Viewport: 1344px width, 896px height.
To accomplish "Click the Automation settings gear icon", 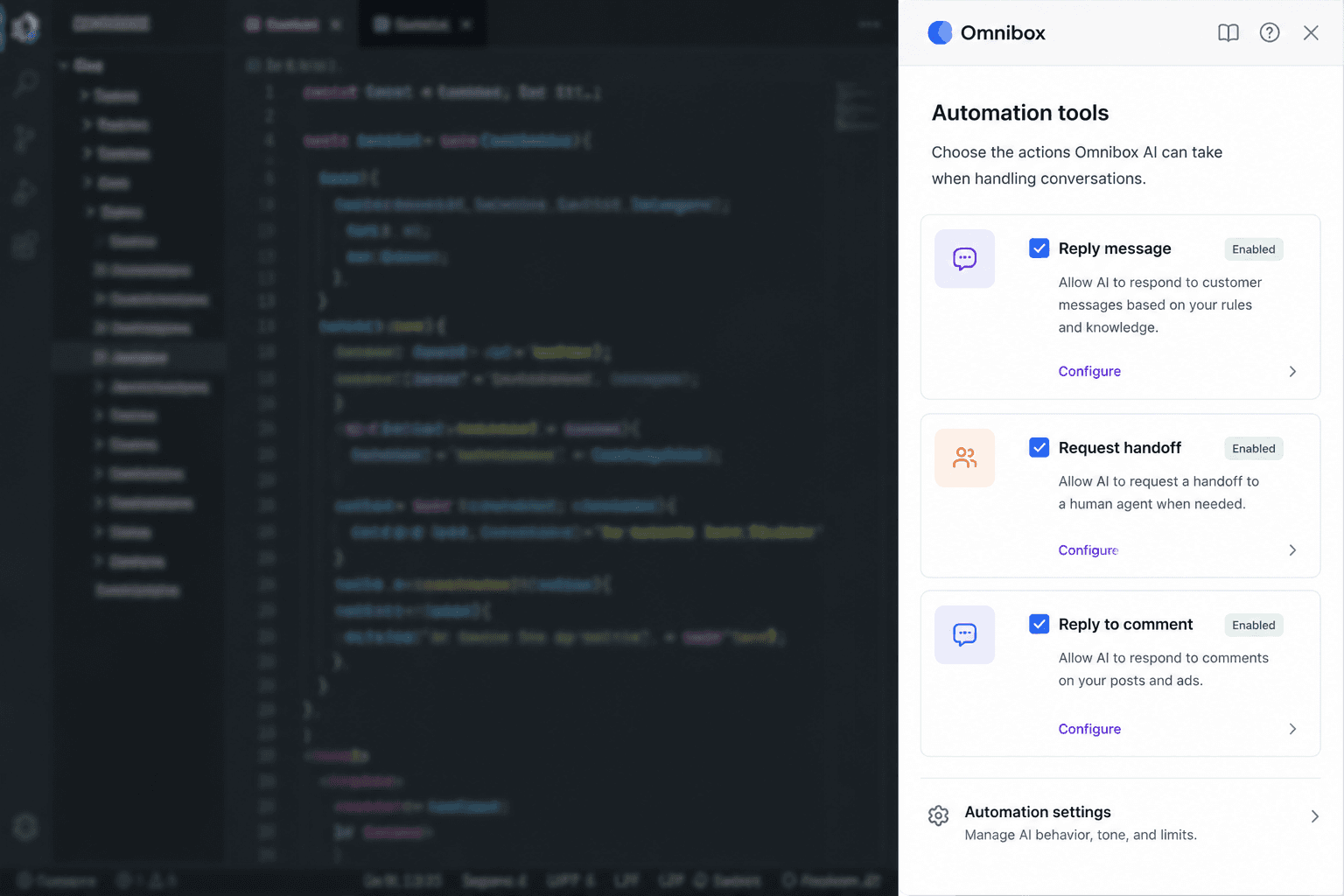I will (x=938, y=815).
